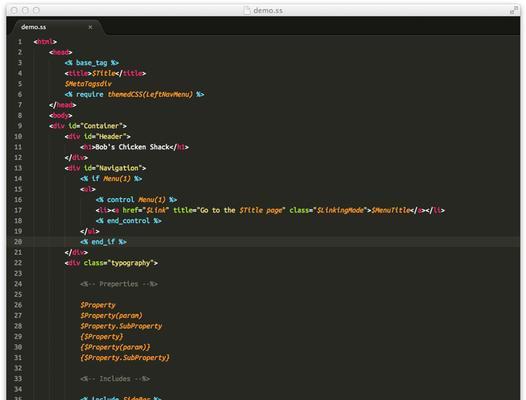Screen dimensions: 526x400
Task: Click the demo.ss window title text
Action: coord(268,10)
